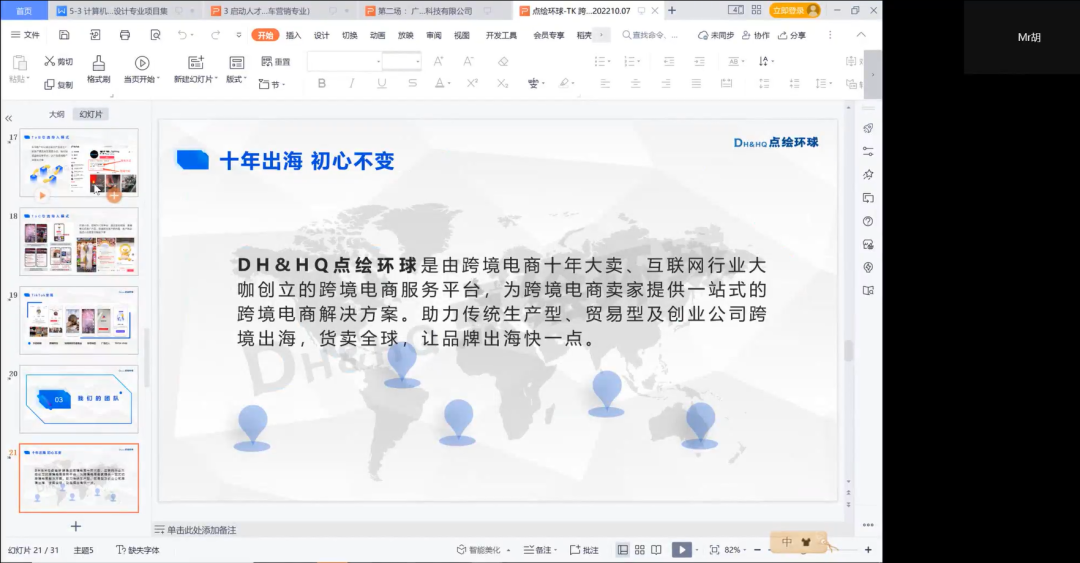
Task: Click the Save icon in quick toolbar
Action: click(64, 34)
